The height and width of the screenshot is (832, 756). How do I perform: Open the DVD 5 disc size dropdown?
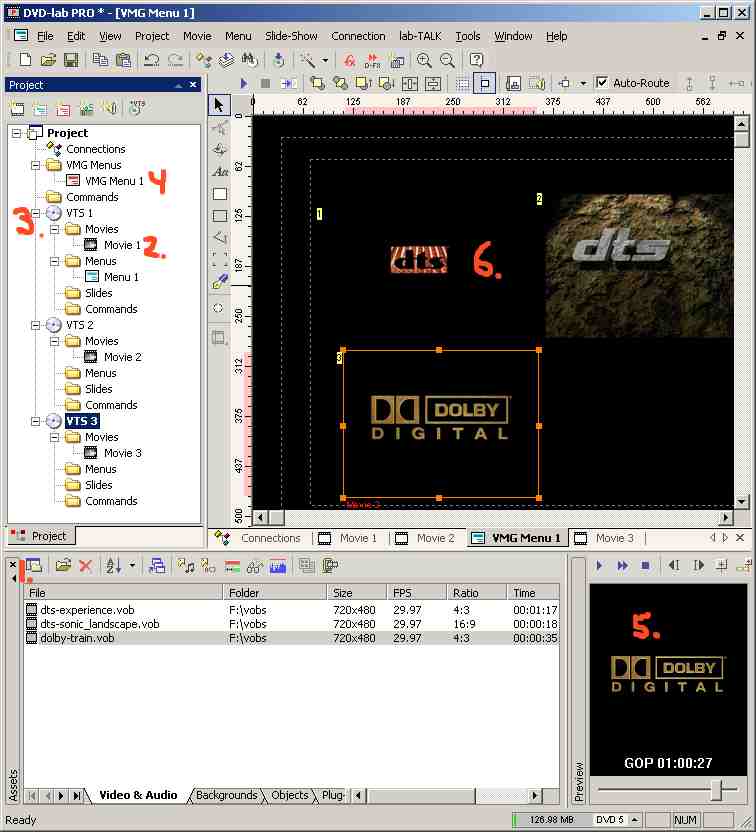point(635,820)
